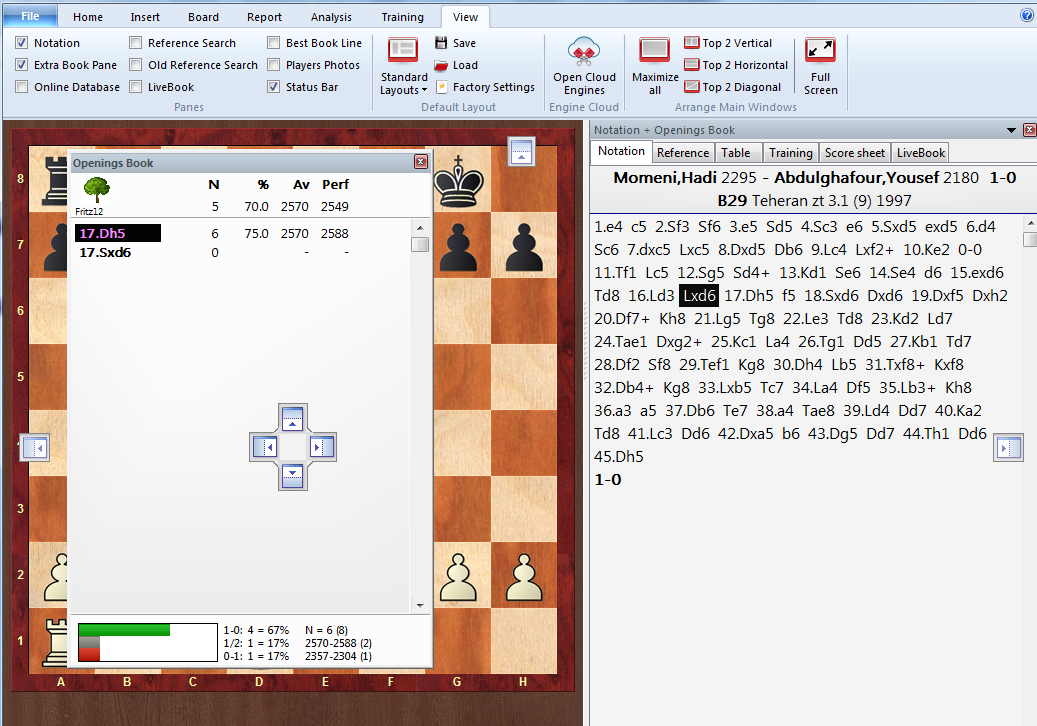Switch to the Score sheet tab
This screenshot has width=1037, height=726.
(854, 152)
